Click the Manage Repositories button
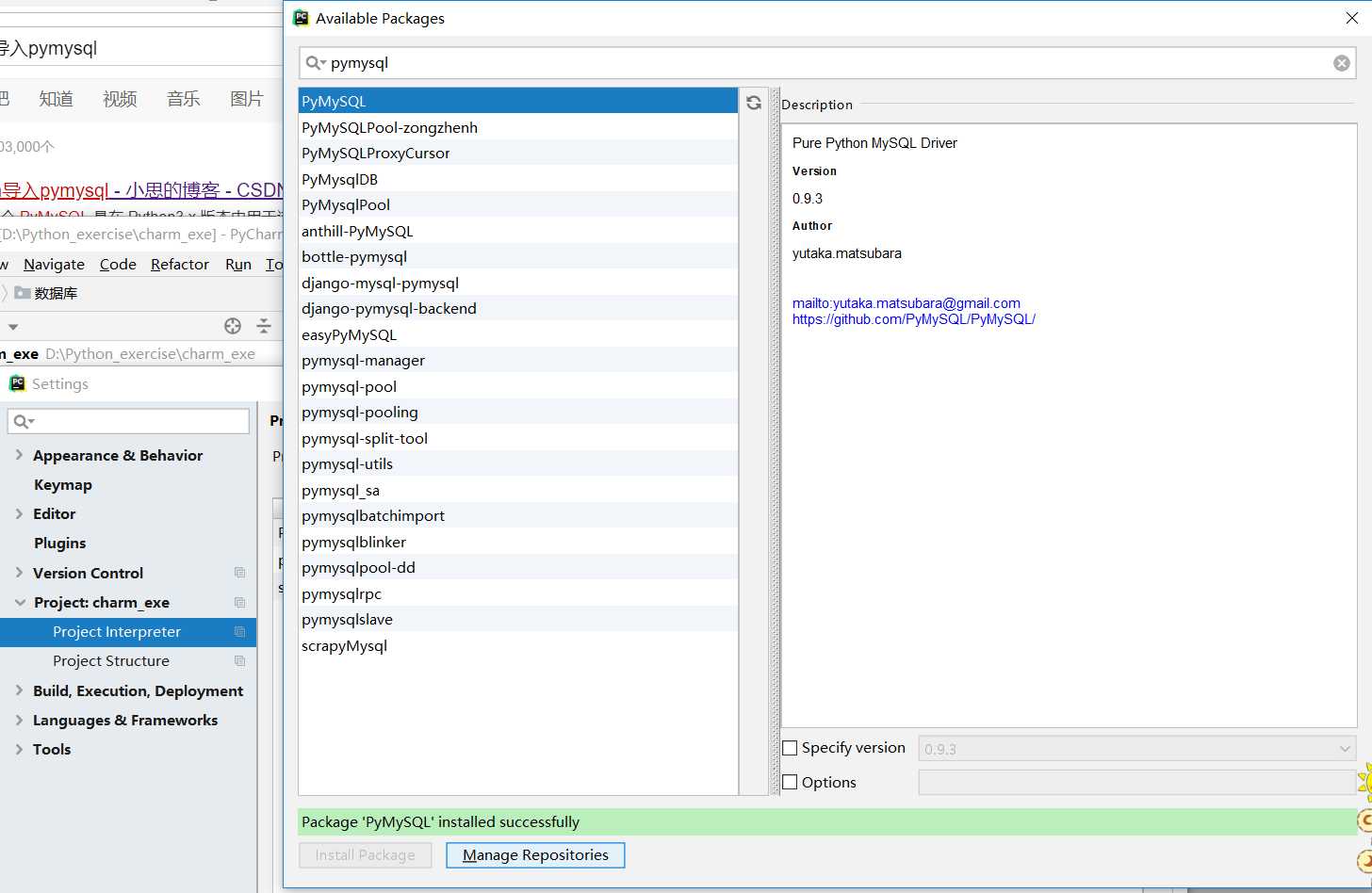 point(535,855)
